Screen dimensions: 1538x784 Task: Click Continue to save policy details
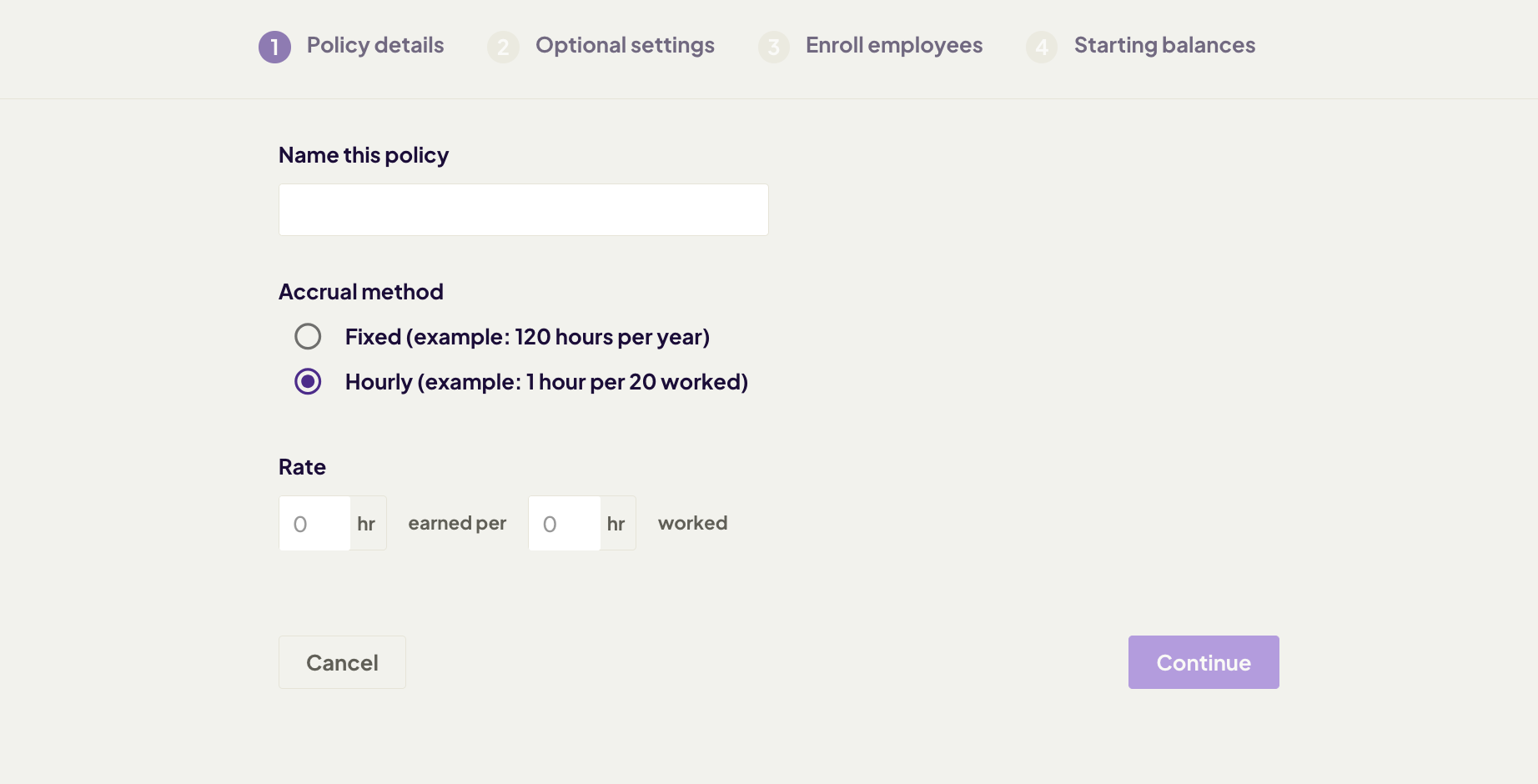pyautogui.click(x=1203, y=661)
